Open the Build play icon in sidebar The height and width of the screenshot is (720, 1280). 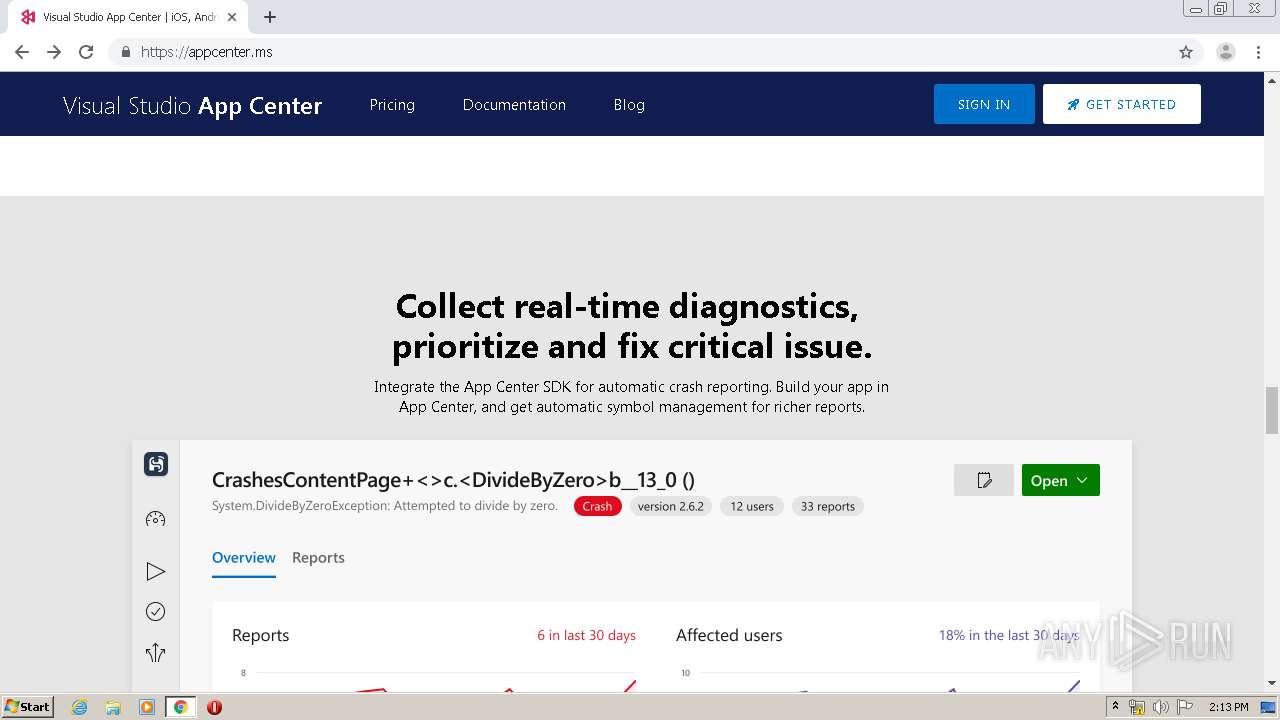coord(155,571)
